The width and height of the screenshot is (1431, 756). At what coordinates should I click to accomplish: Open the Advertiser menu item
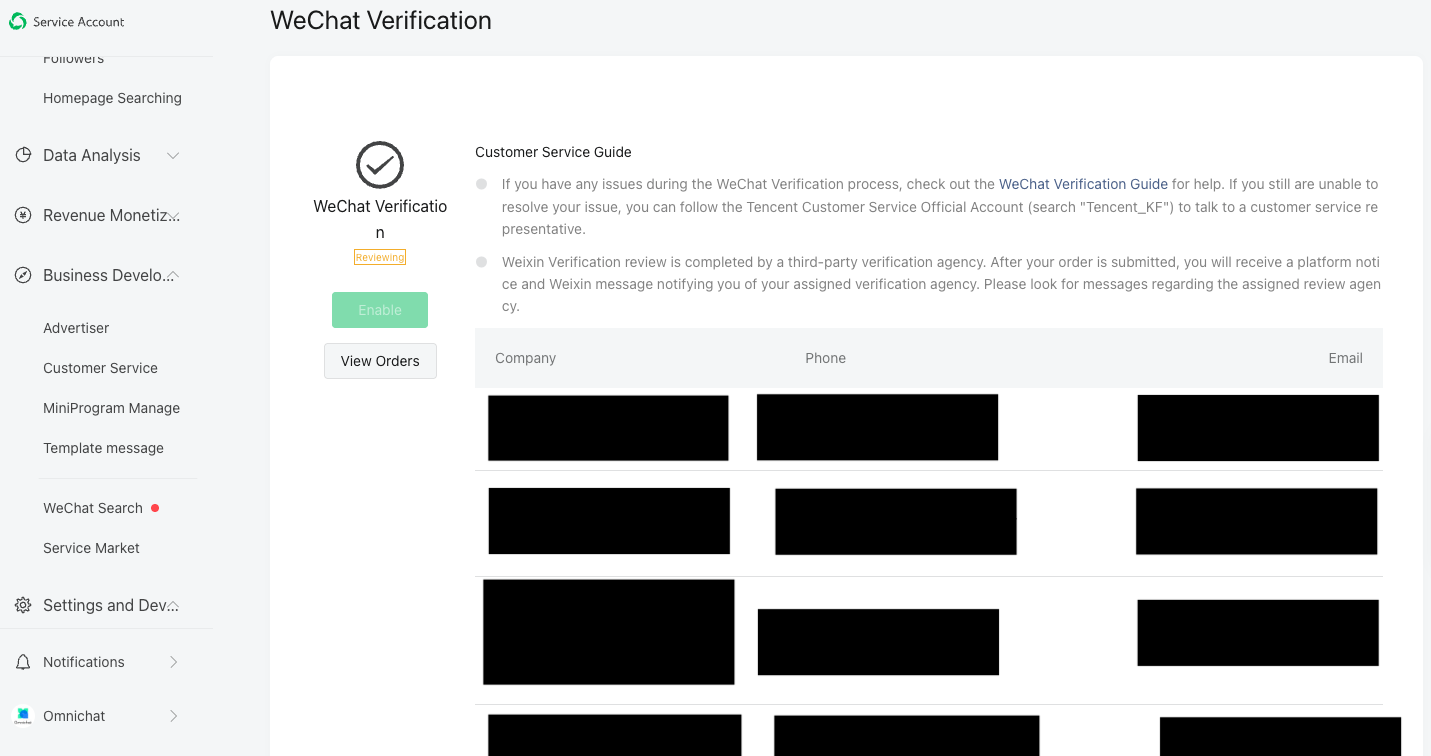pos(76,328)
